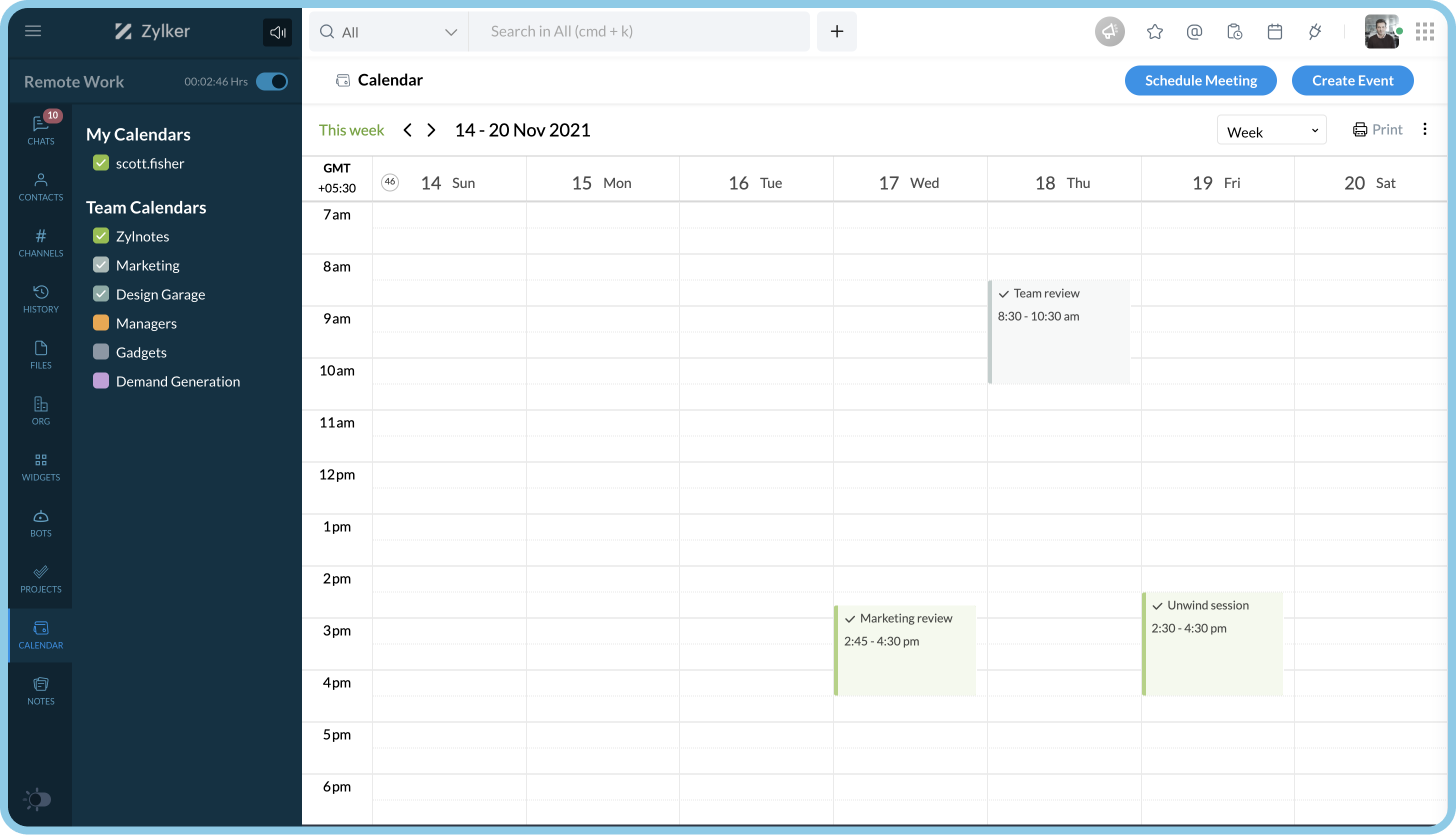Image resolution: width=1456 pixels, height=835 pixels.
Task: Click the starred messages icon
Action: [x=1155, y=31]
